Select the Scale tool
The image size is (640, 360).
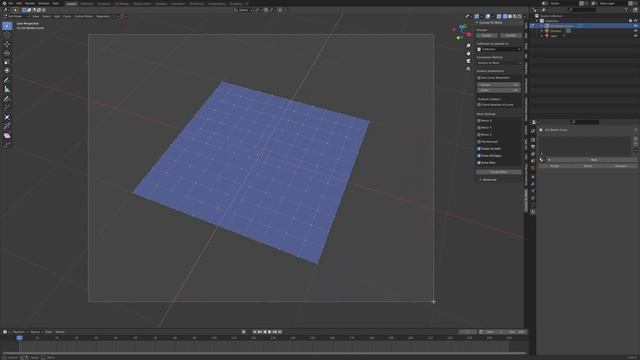point(7,62)
